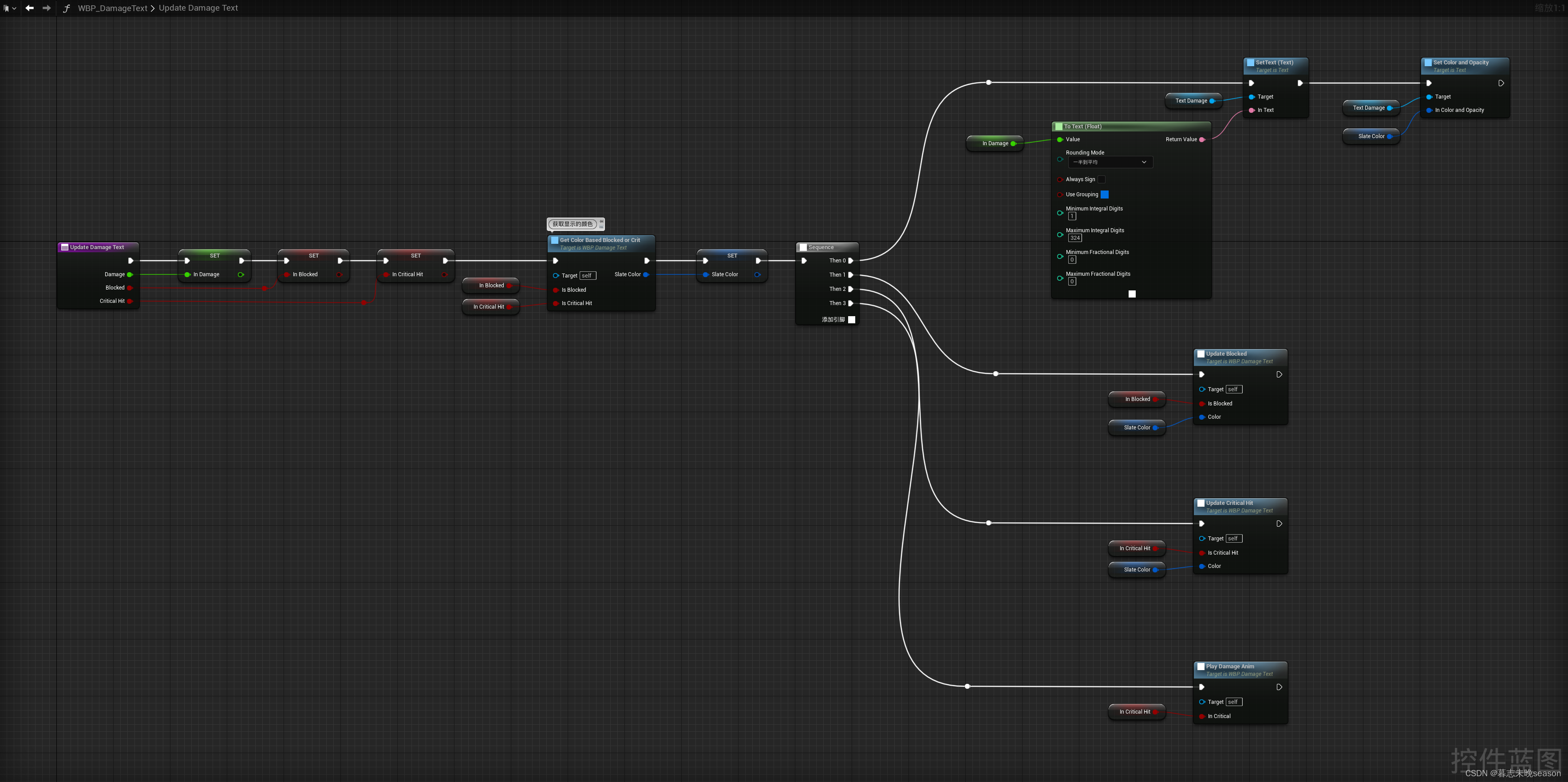Viewport: 1568px width, 782px height.
Task: Click the Then 3 exec pin
Action: pos(851,303)
